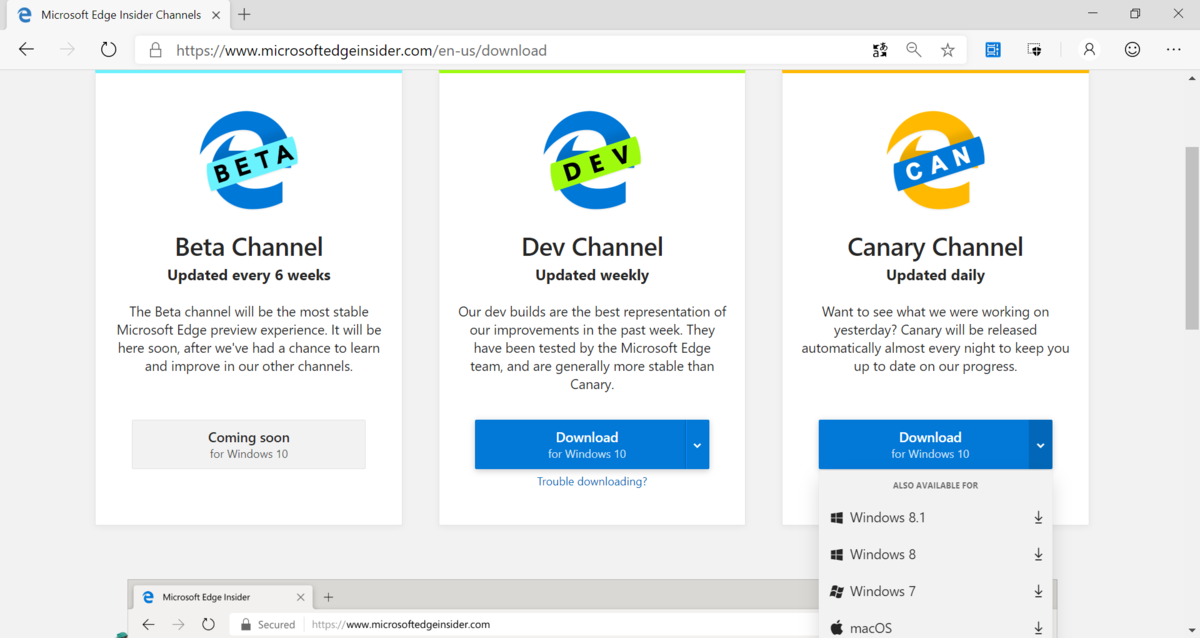Open a new tab with plus button

tap(244, 15)
